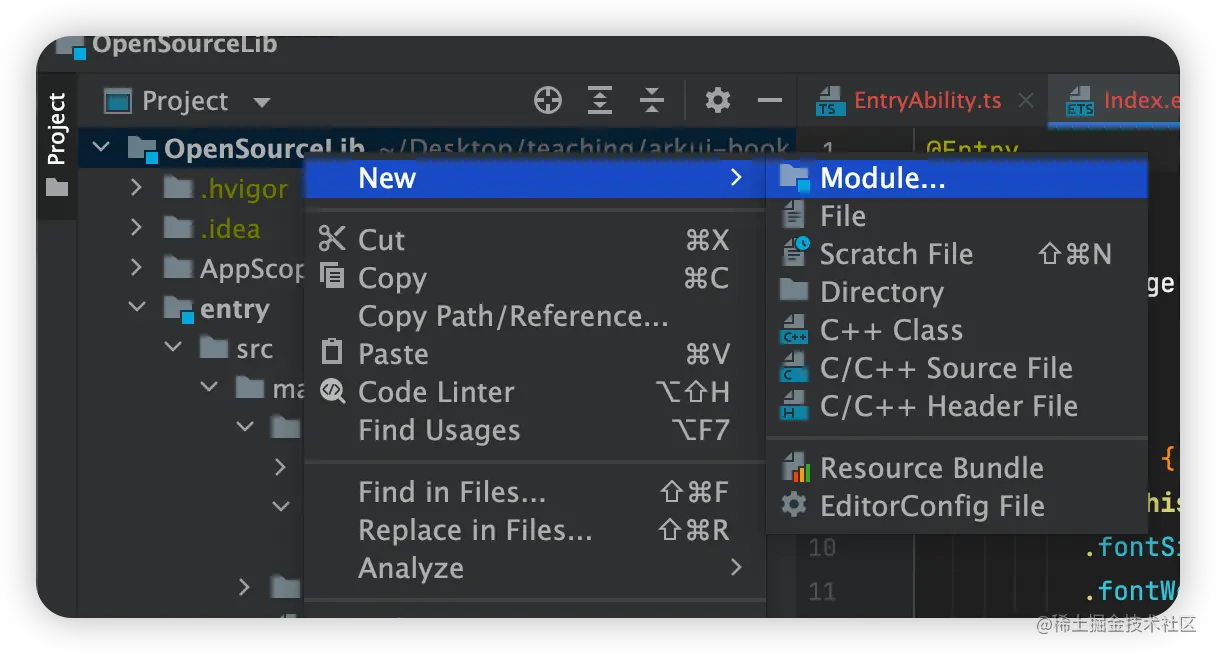The image size is (1216, 654).
Task: Click the C/C++ Source File icon
Action: coord(794,368)
